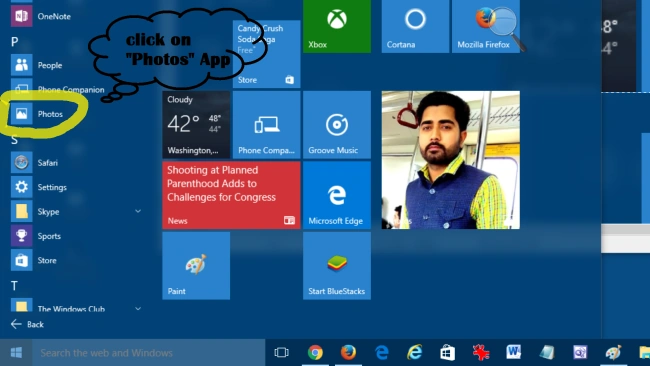Open Firefox on the taskbar
Viewport: 650px width, 366px height.
click(x=348, y=353)
